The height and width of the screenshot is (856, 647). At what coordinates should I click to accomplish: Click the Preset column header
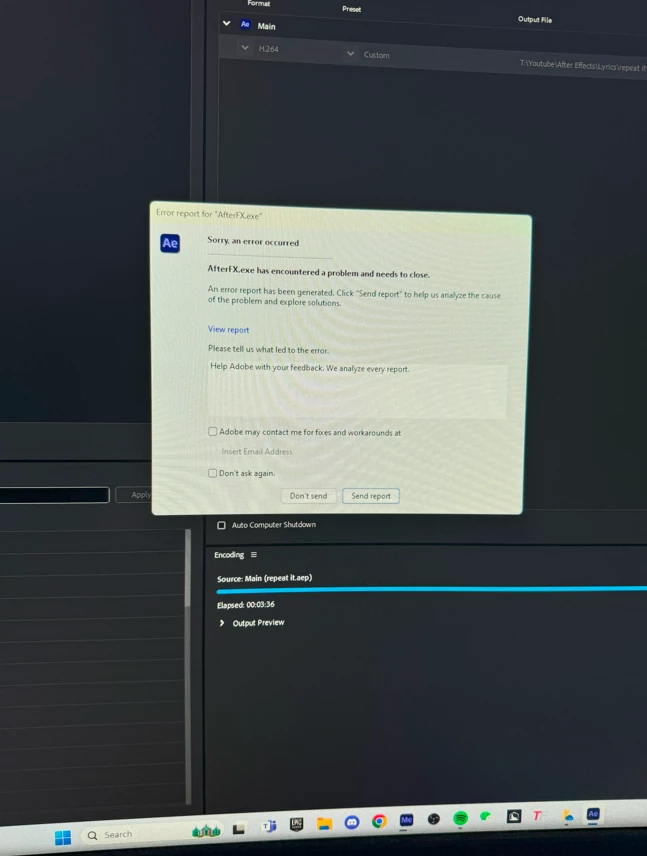point(352,9)
